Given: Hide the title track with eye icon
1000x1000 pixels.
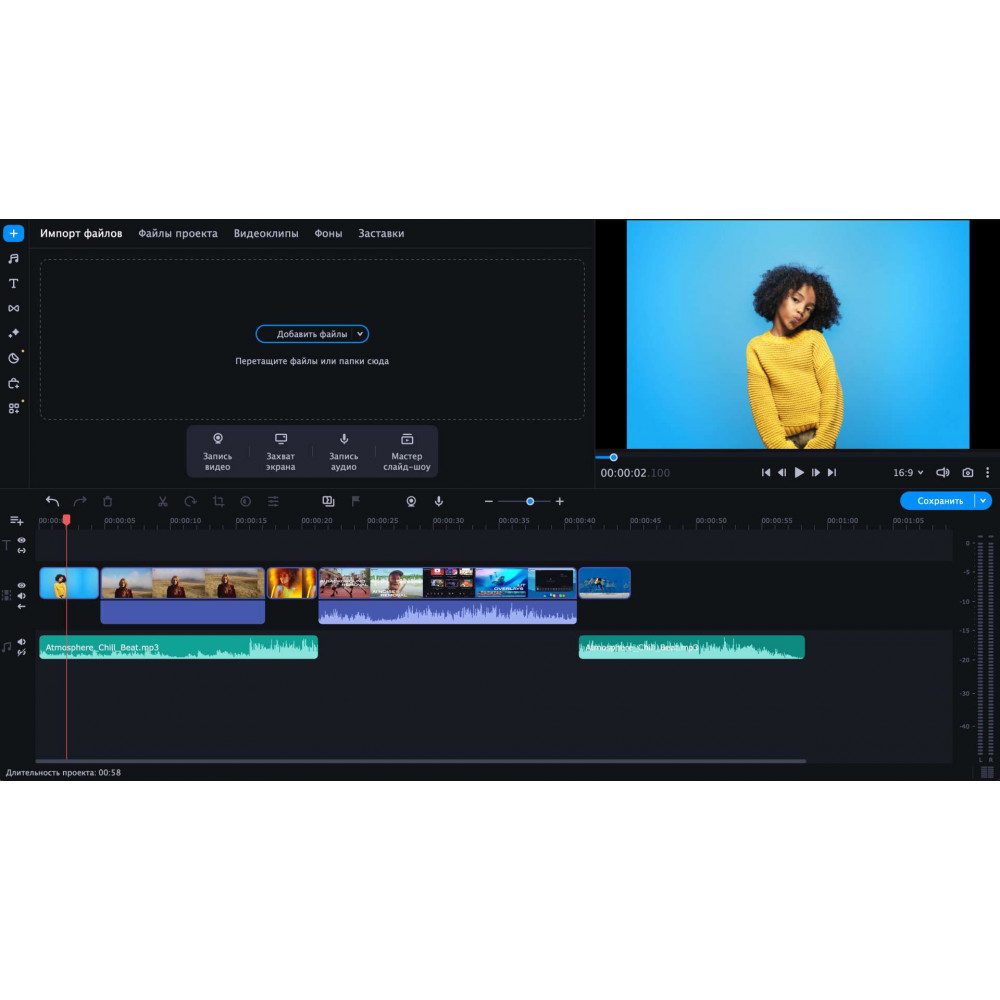Looking at the screenshot, I should 22,540.
